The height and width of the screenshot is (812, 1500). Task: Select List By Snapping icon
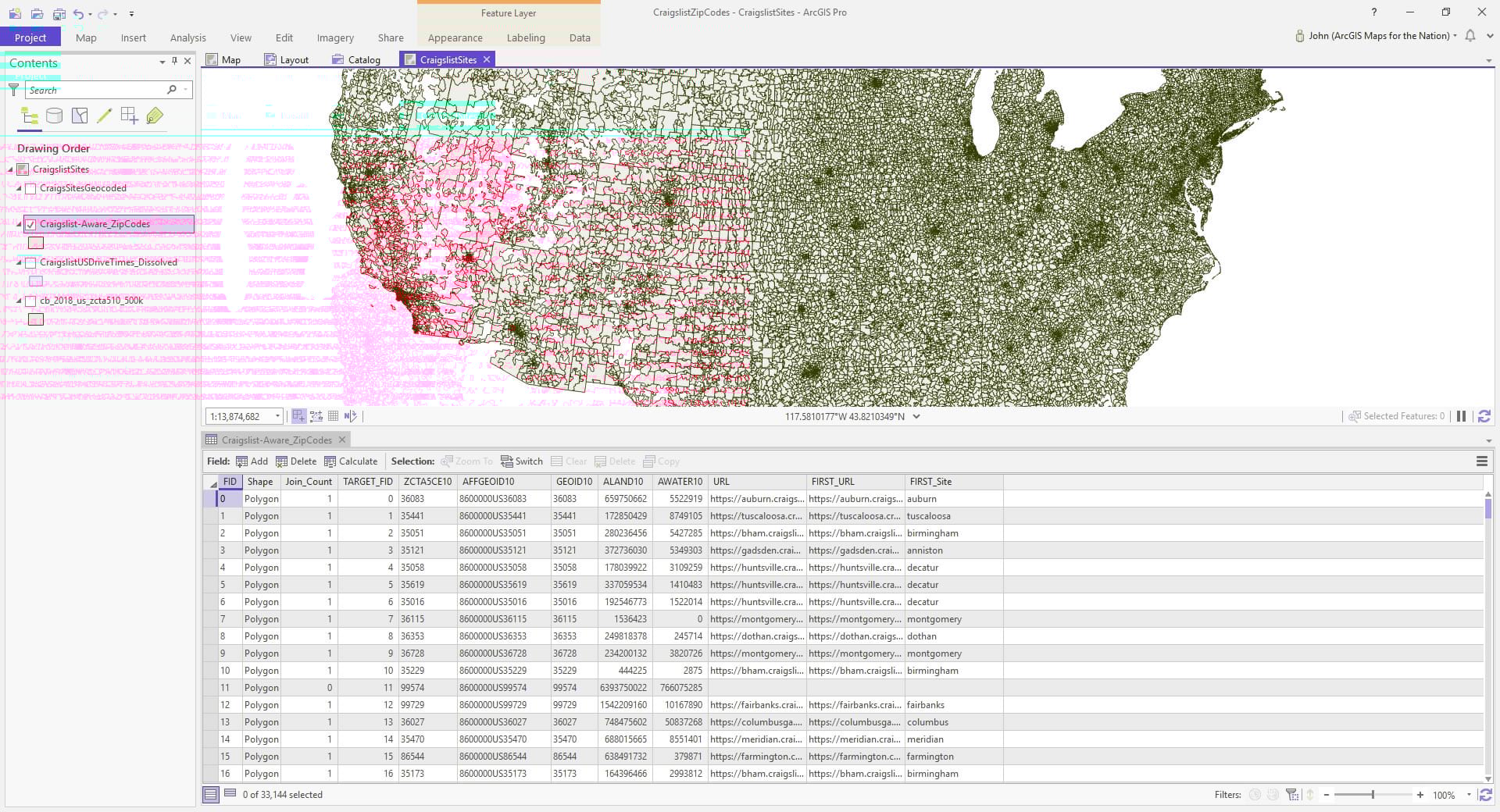[129, 116]
